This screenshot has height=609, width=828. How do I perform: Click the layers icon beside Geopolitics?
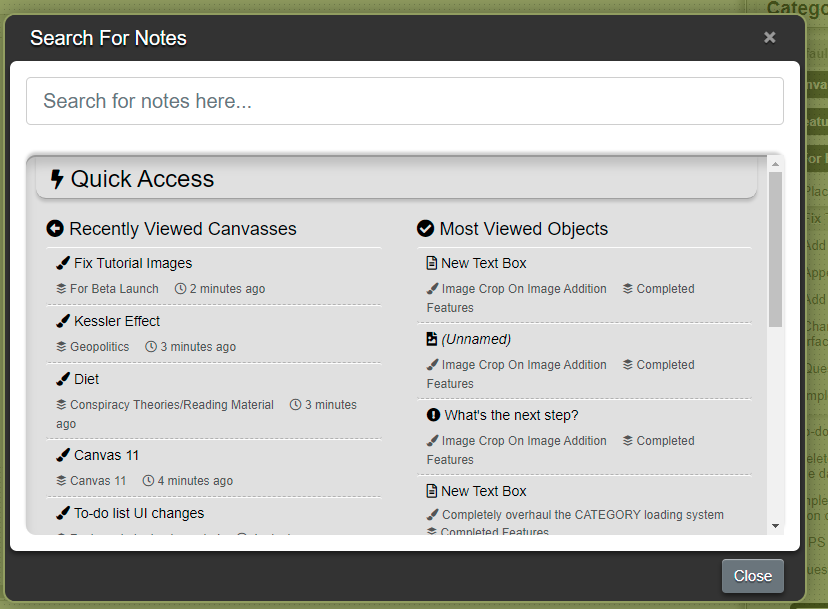62,347
